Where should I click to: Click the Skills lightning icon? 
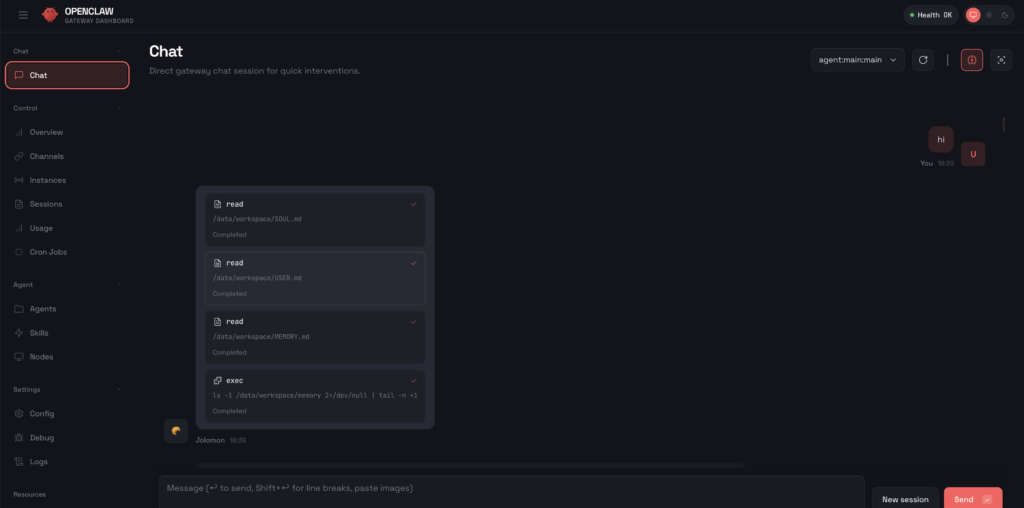(x=20, y=333)
